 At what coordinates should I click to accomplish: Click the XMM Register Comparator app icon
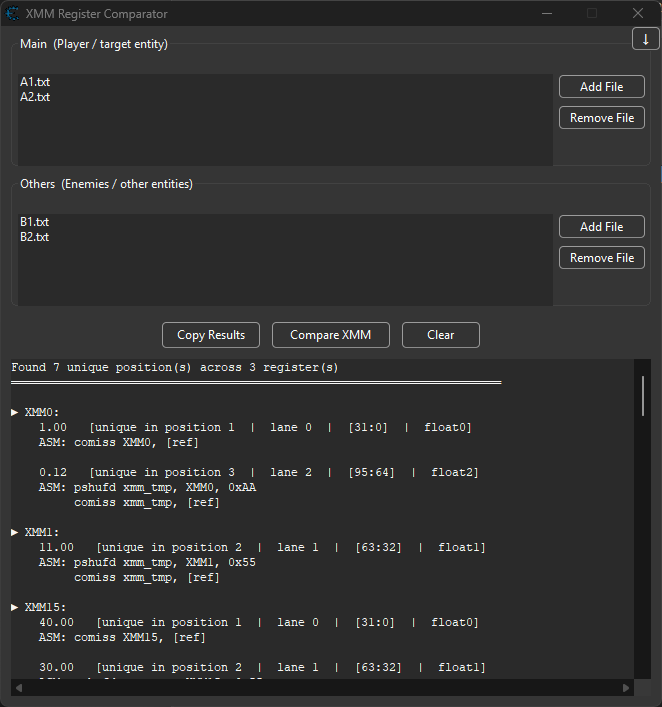12,14
